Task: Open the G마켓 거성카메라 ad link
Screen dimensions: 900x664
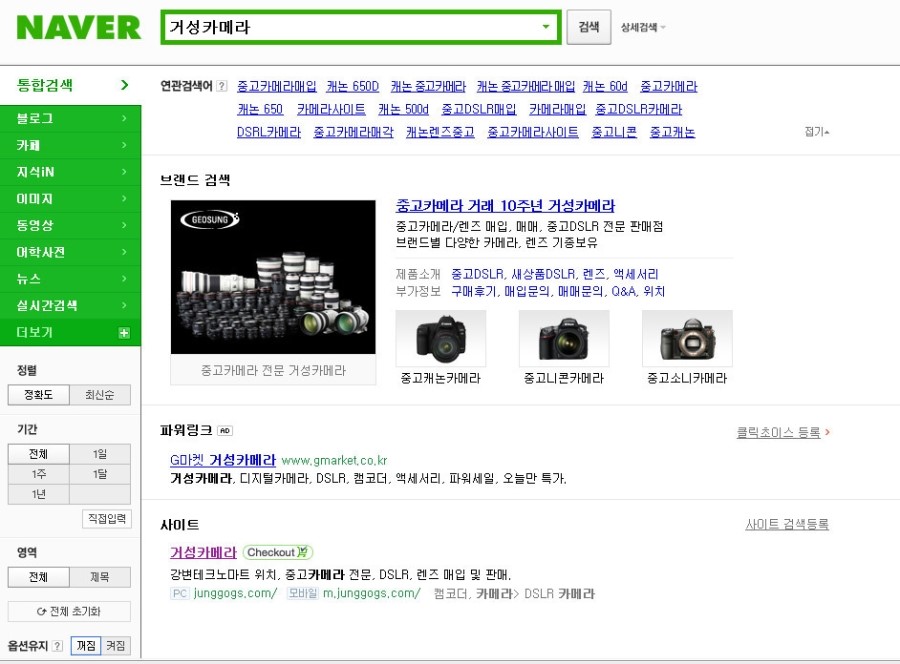Action: 223,460
